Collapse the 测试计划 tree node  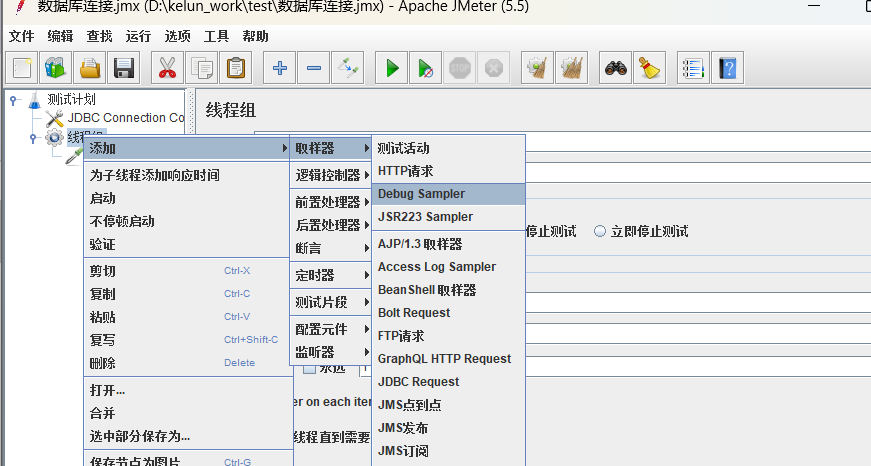pyautogui.click(x=13, y=100)
